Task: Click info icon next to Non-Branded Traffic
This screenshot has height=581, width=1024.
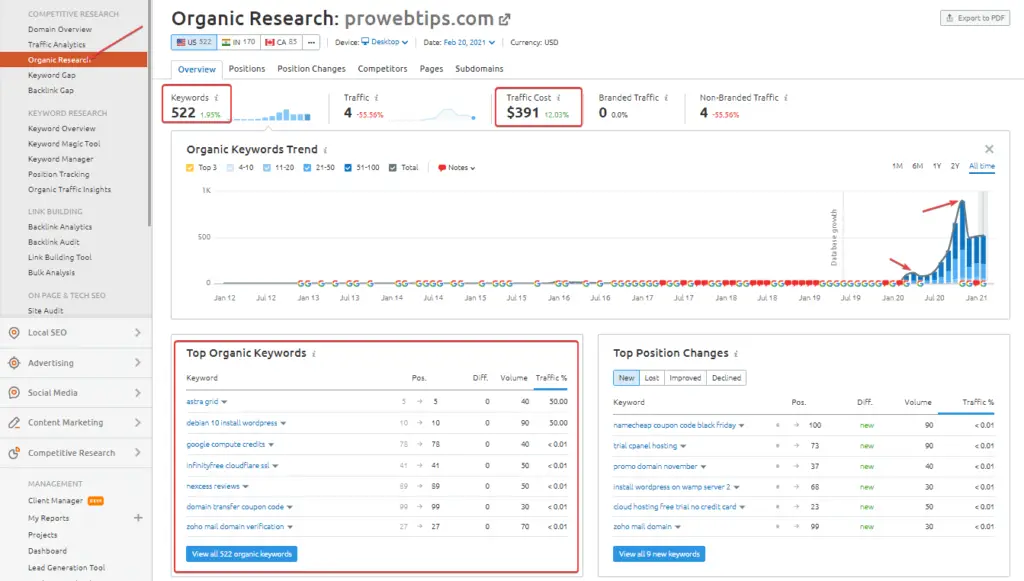Action: tap(786, 98)
